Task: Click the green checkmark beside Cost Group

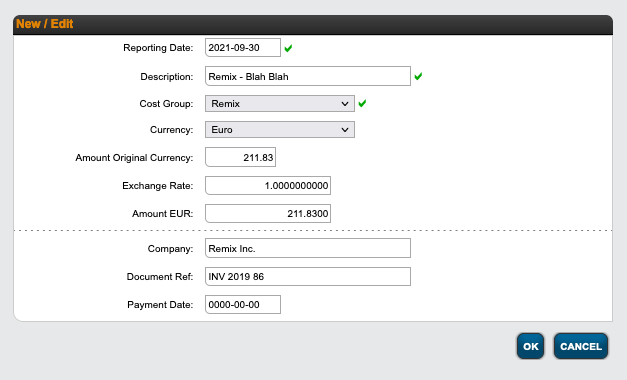Action: (362, 103)
